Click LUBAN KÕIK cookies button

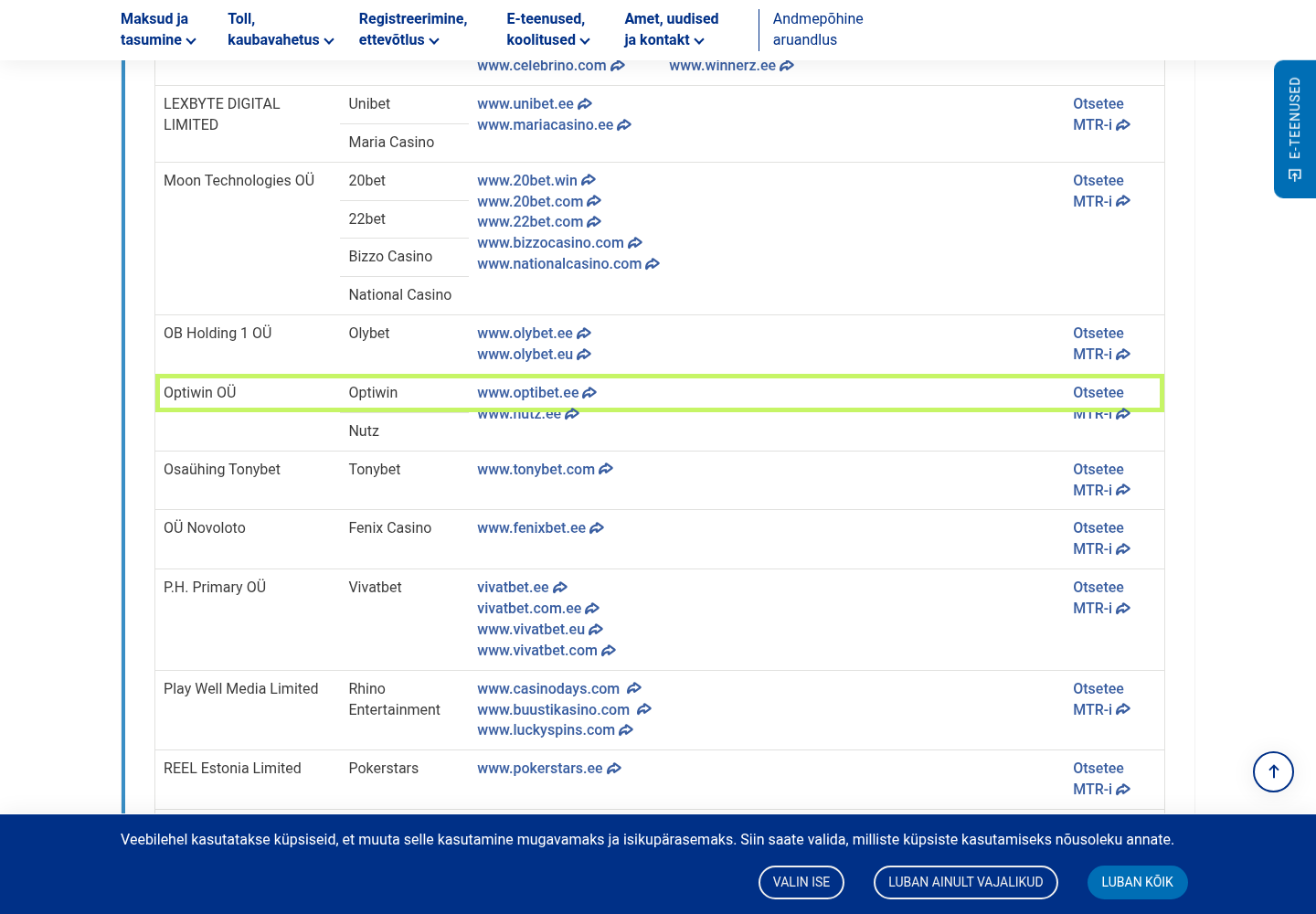(1137, 882)
